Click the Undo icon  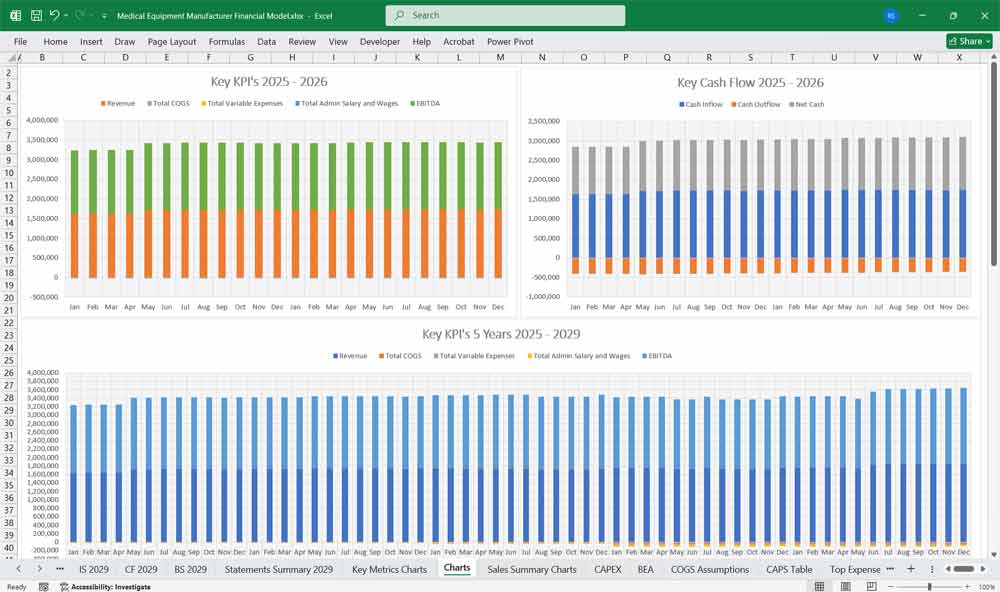tap(57, 15)
